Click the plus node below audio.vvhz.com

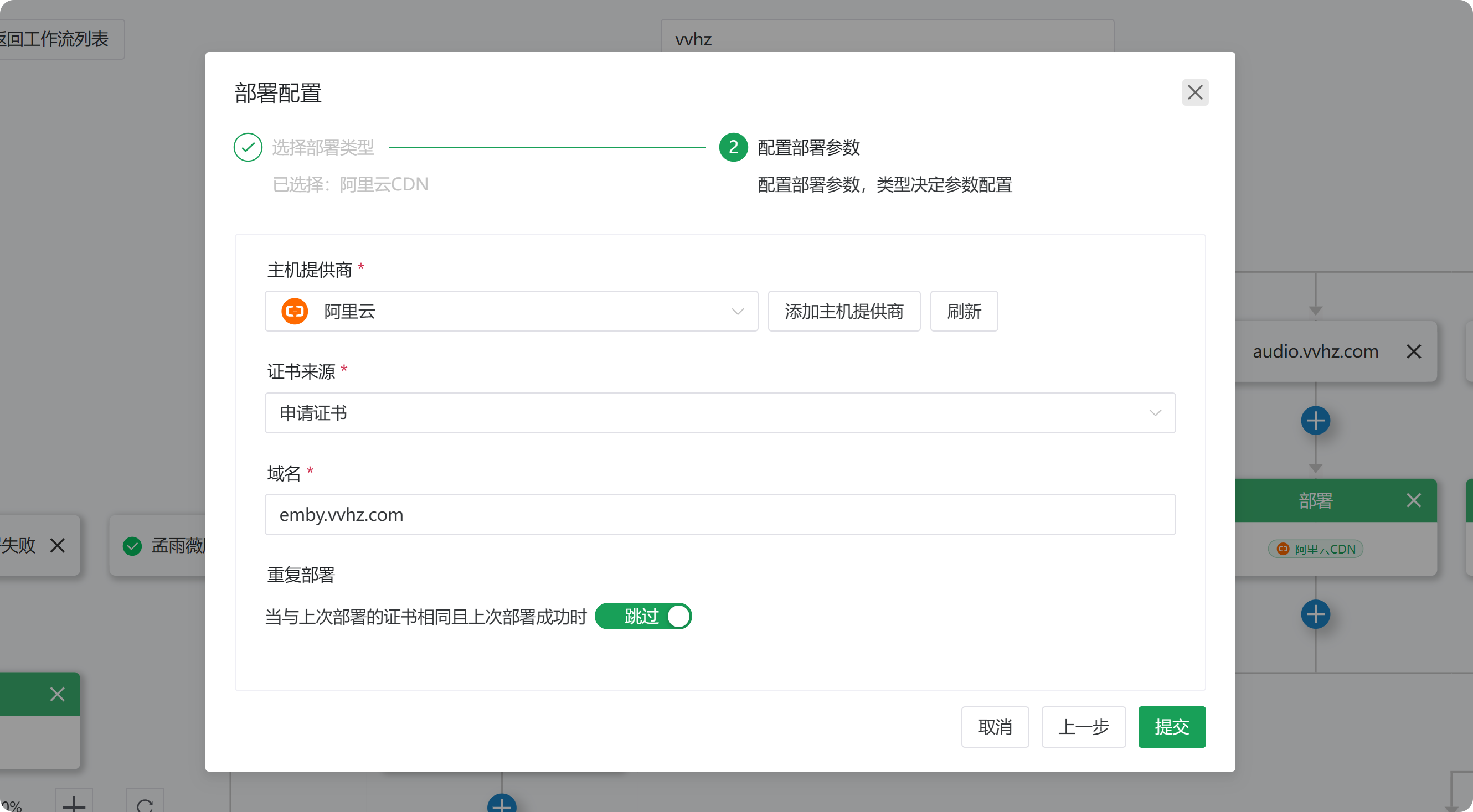click(x=1315, y=421)
